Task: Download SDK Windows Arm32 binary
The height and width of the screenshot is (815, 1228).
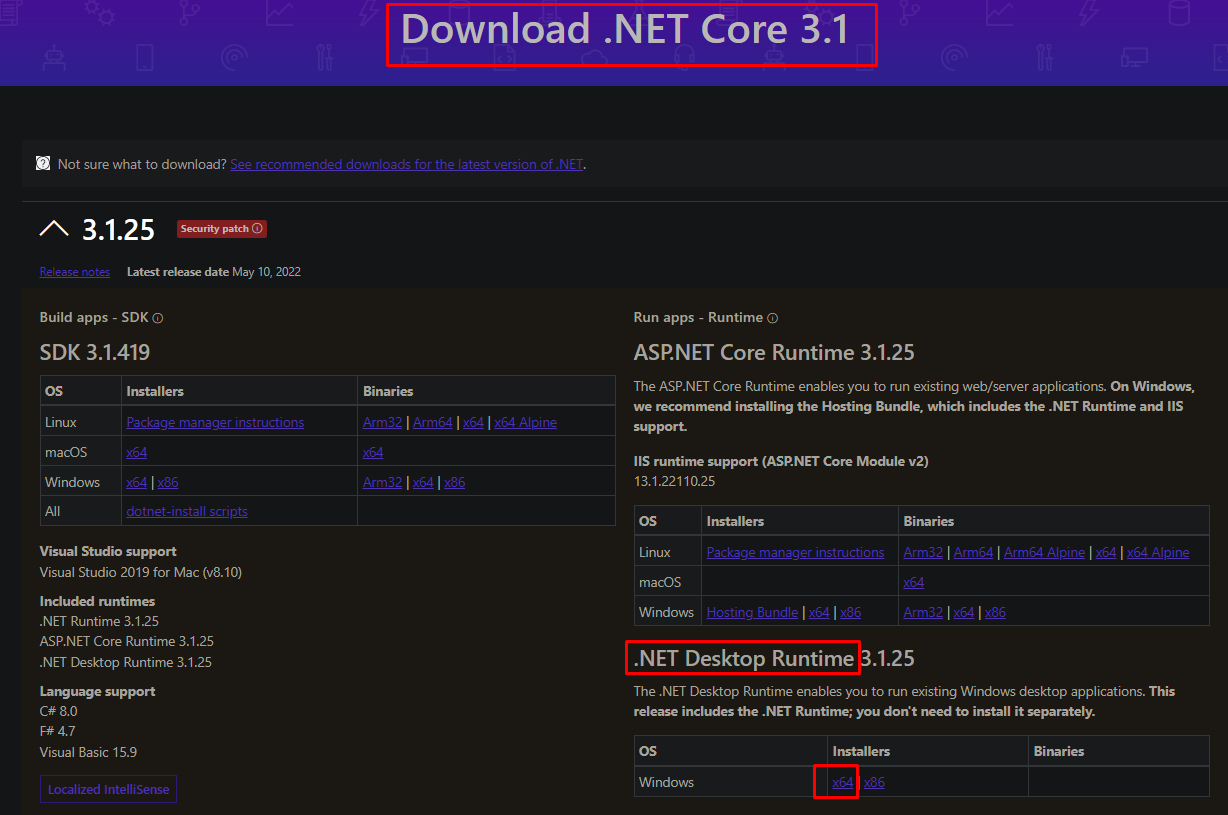Action: coord(383,482)
